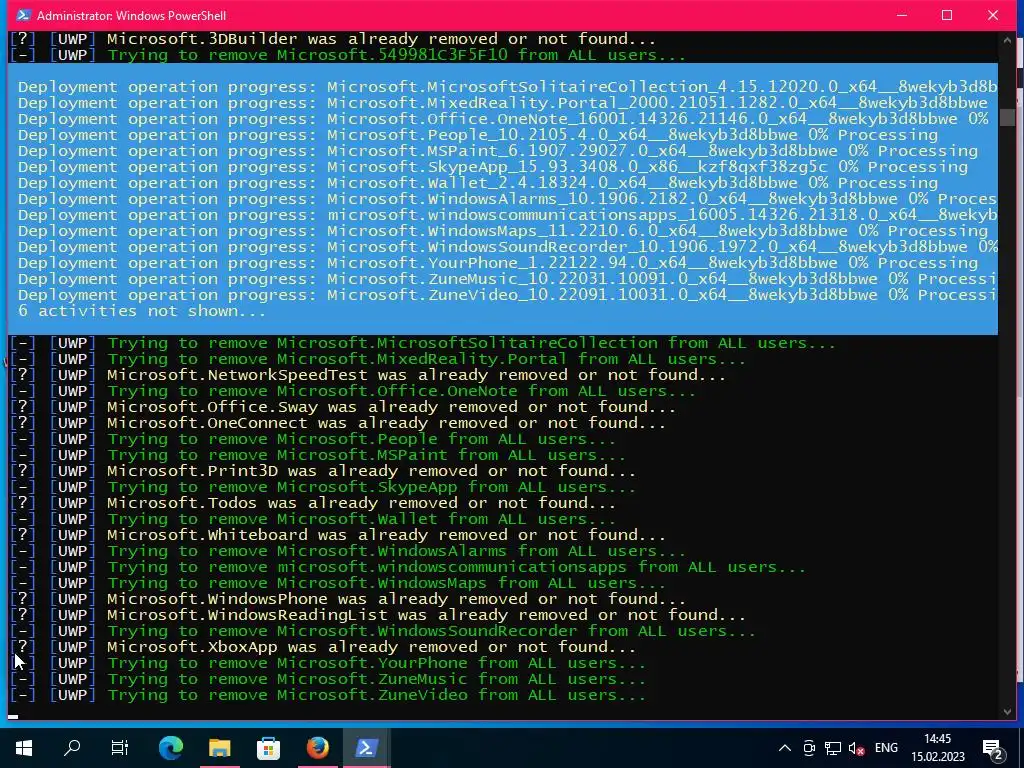Click 'Trying to remove Microsoft.Wallet' line
The width and height of the screenshot is (1024, 768).
[312, 519]
